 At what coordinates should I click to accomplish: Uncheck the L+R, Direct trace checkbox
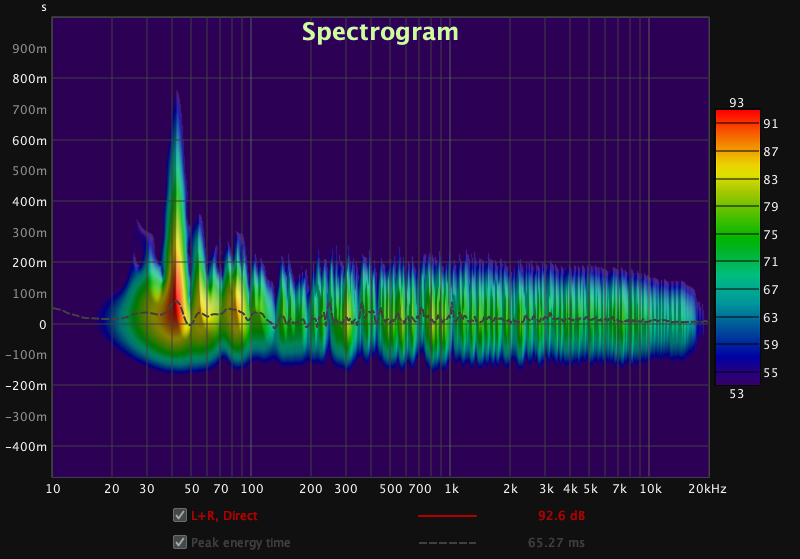pos(180,516)
